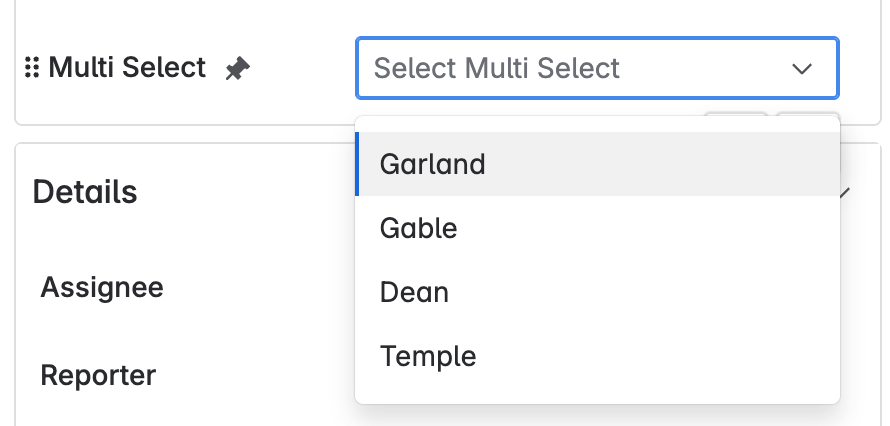
Task: Click the Reporter field label
Action: click(x=98, y=376)
